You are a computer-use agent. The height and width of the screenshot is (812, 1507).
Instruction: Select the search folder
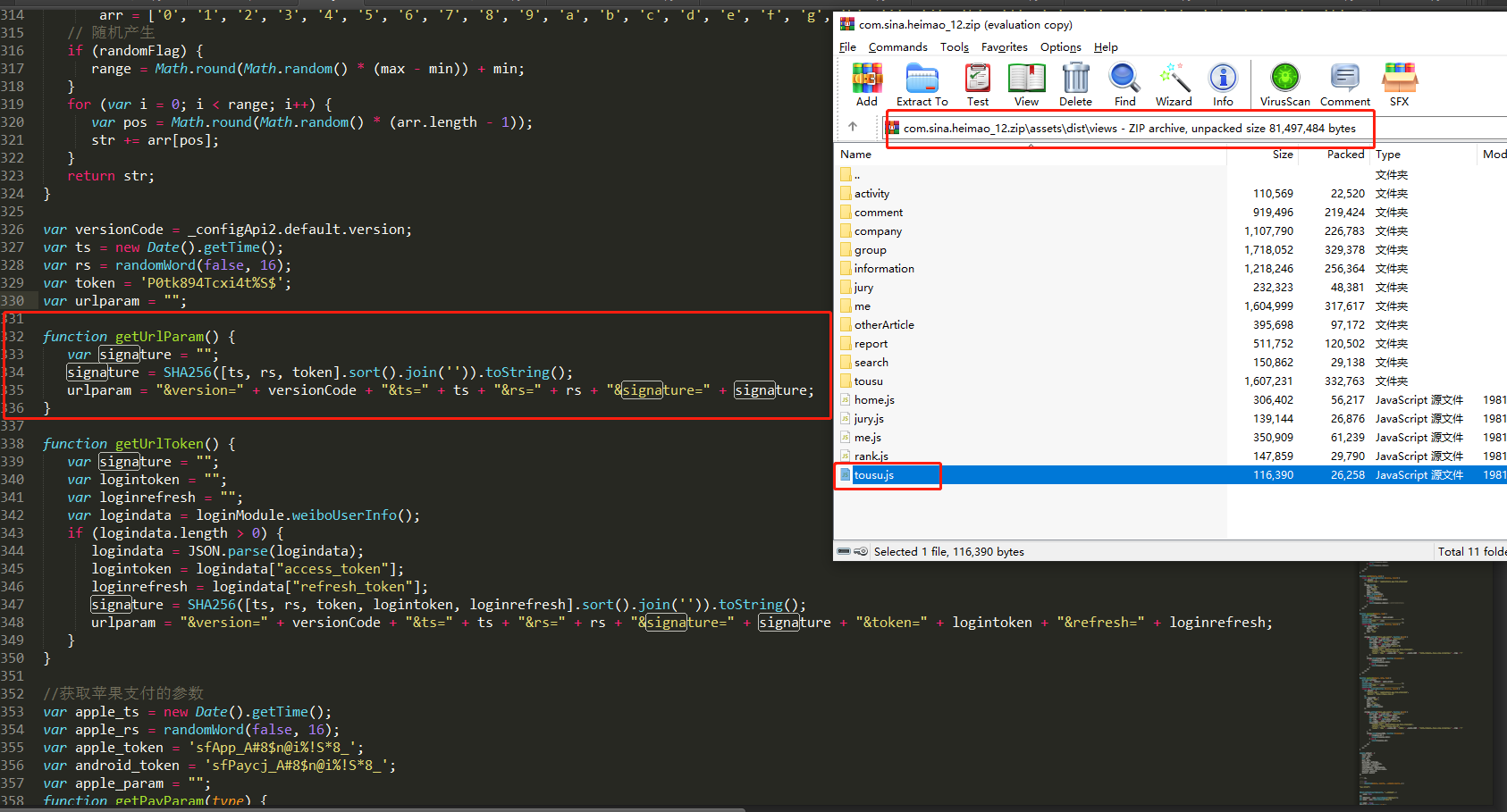tap(1171, 362)
